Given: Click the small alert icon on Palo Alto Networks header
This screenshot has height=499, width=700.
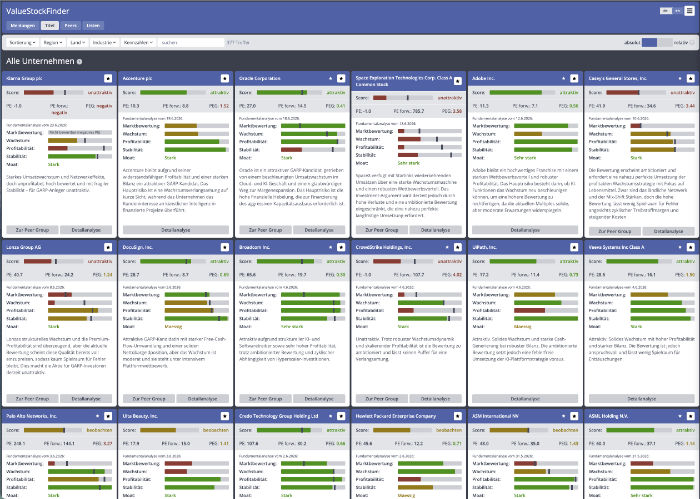Looking at the screenshot, I should pos(98,416).
